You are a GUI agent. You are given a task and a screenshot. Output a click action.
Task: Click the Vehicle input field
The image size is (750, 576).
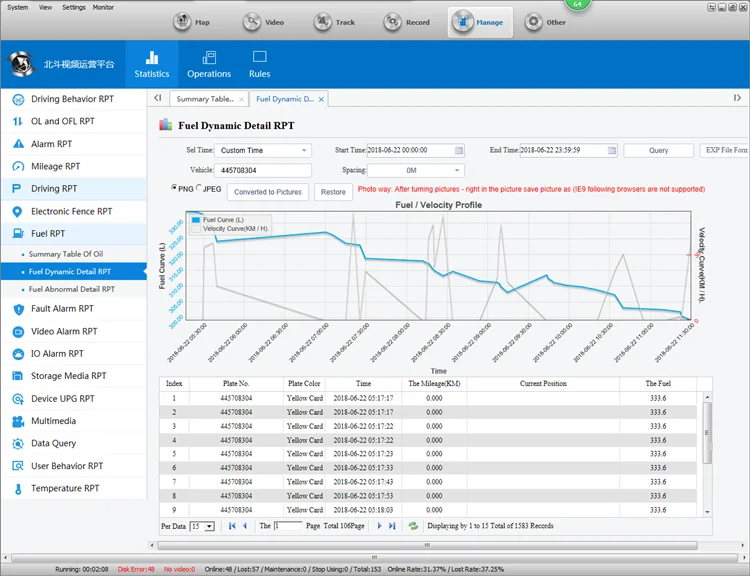(263, 171)
